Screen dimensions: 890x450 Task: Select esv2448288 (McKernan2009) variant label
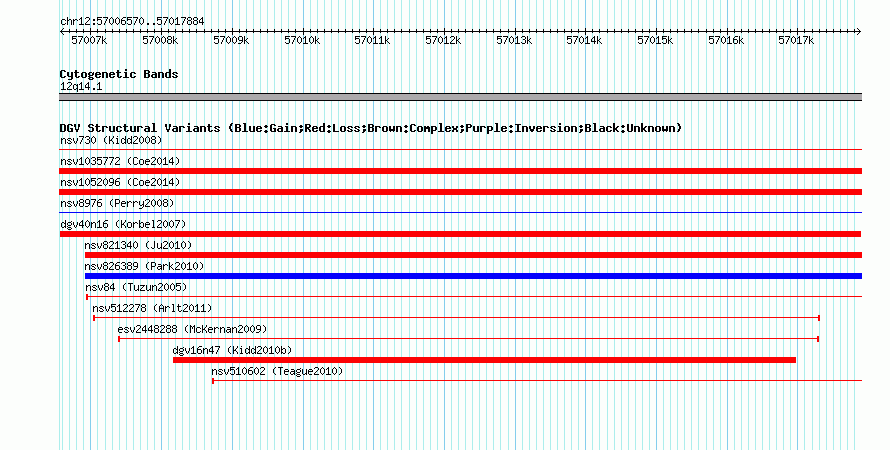[192, 329]
